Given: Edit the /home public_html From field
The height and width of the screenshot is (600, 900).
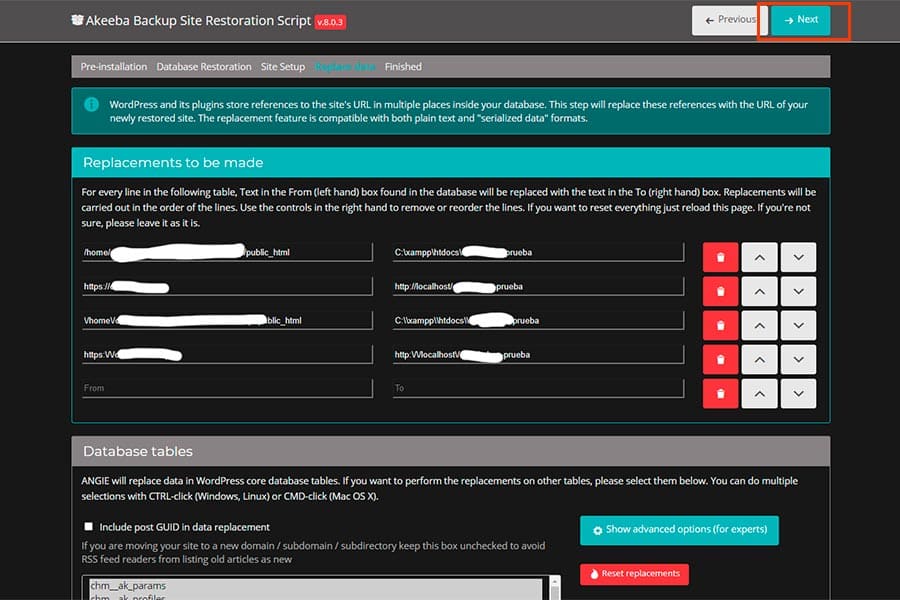Looking at the screenshot, I should pyautogui.click(x=227, y=252).
